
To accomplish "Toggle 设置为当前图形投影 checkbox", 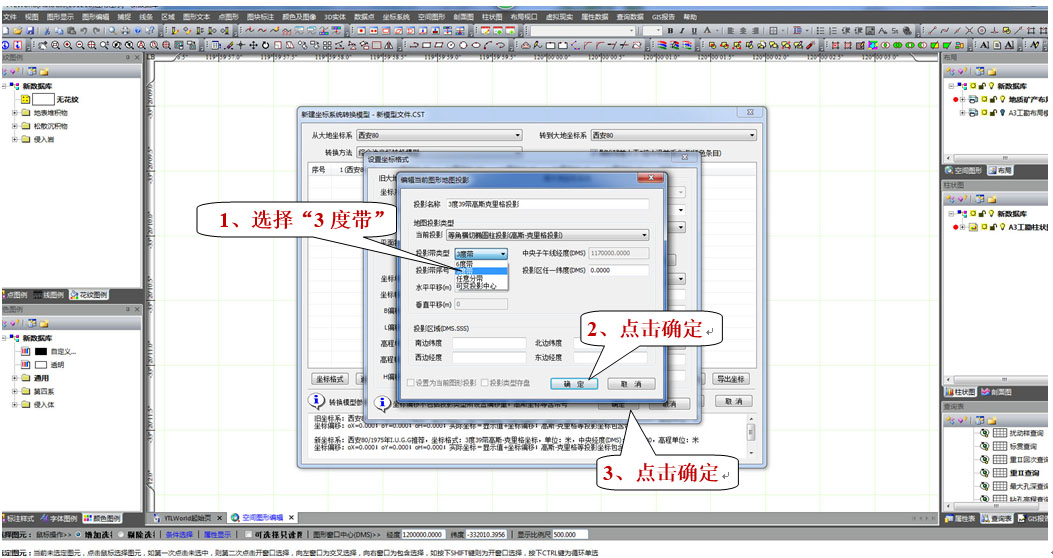I will pos(411,383).
